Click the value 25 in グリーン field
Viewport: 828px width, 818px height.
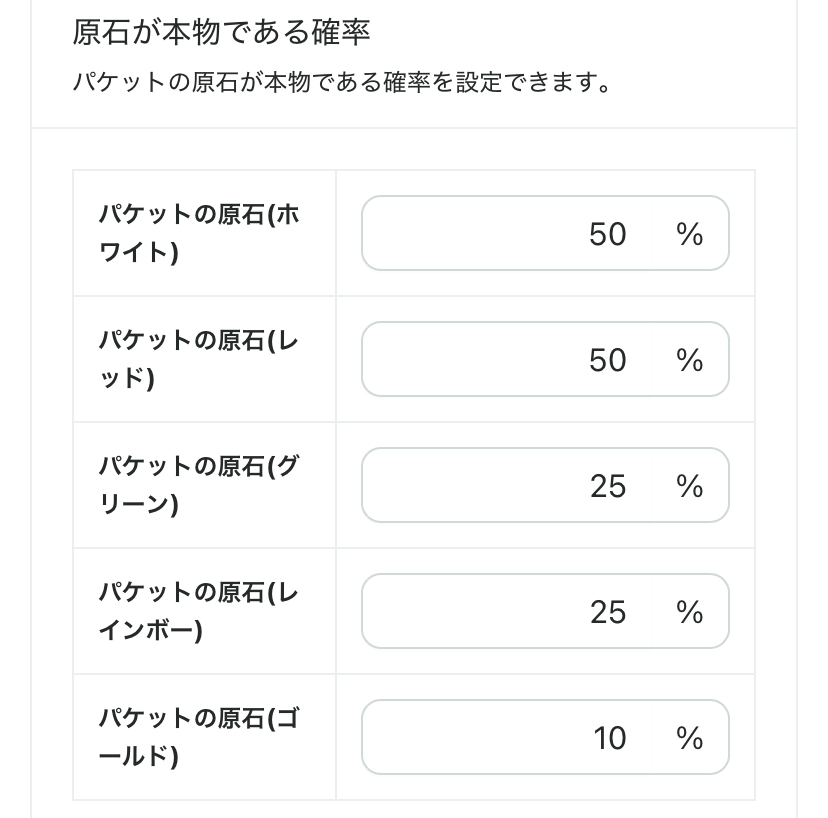pos(608,486)
